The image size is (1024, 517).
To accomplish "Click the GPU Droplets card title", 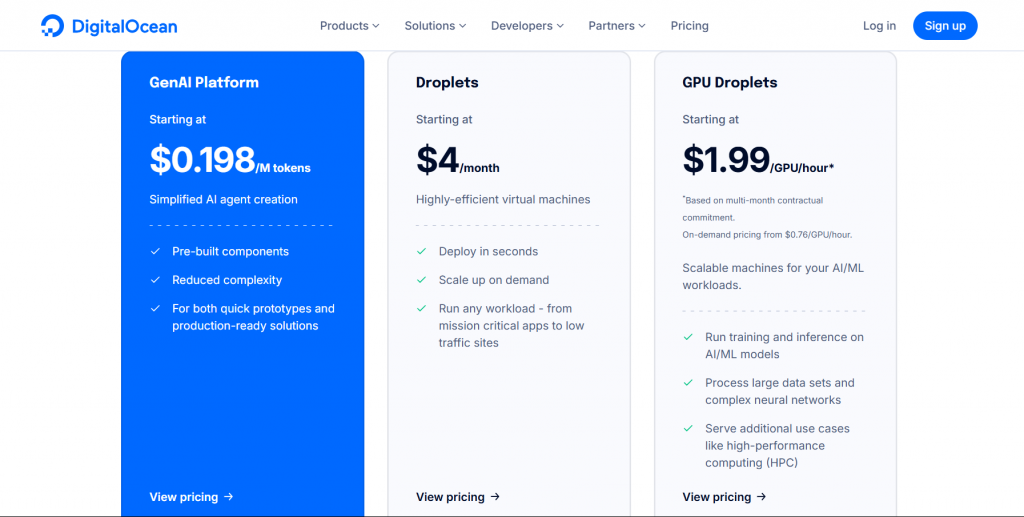I will 729,83.
